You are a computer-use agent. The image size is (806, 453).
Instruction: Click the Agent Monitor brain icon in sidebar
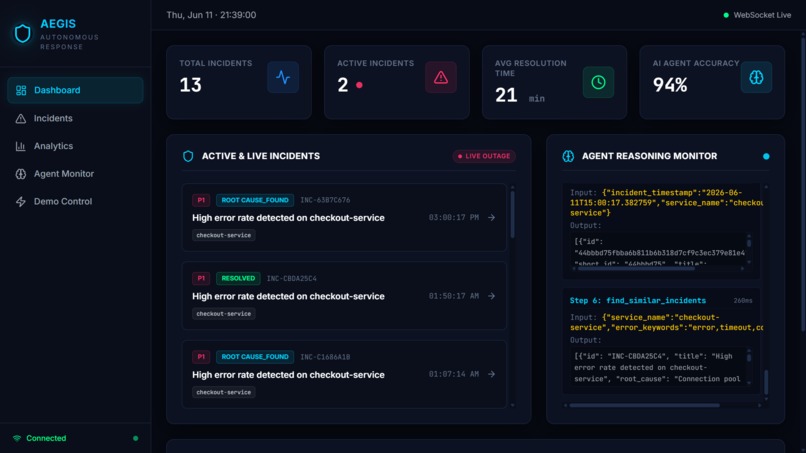pyautogui.click(x=21, y=174)
